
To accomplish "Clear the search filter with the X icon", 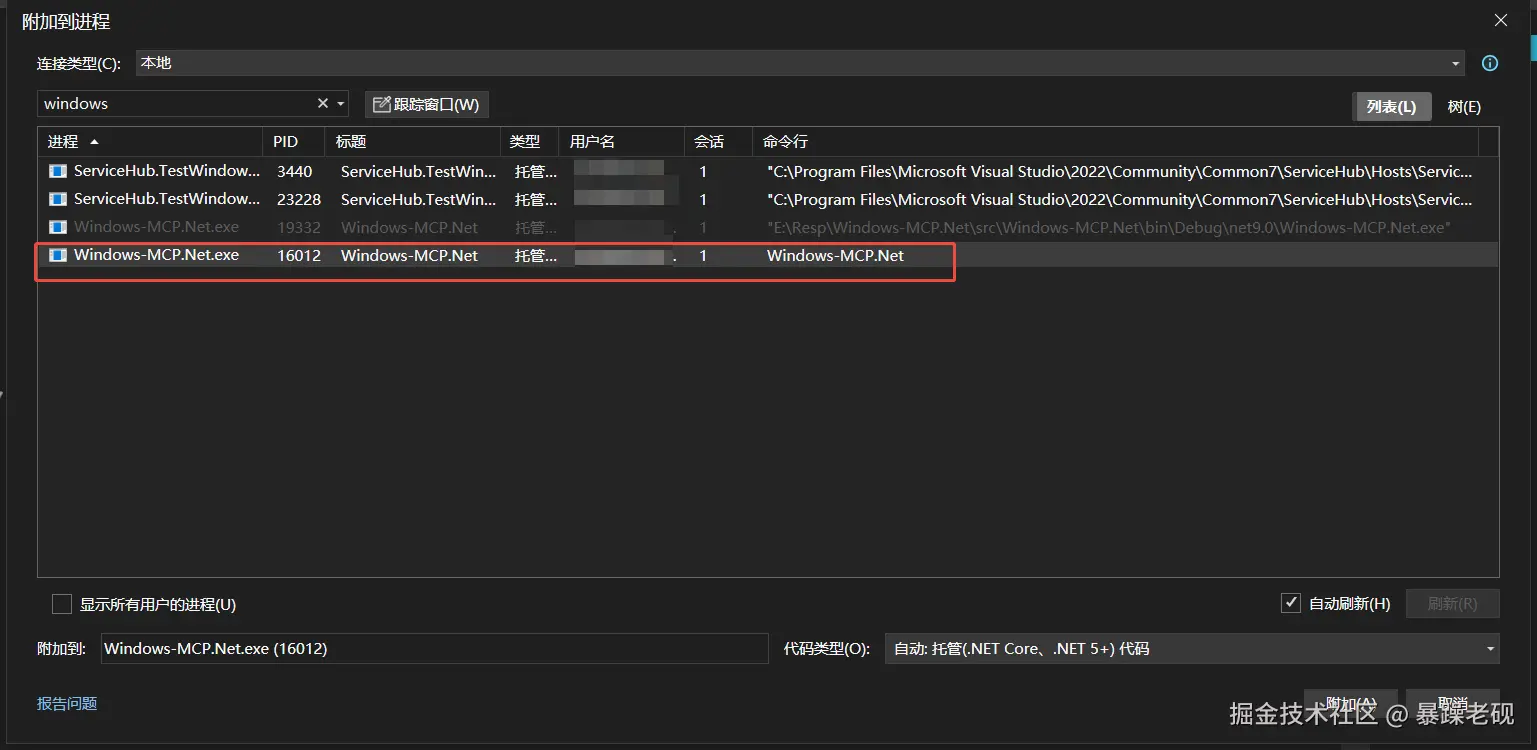I will pos(323,103).
